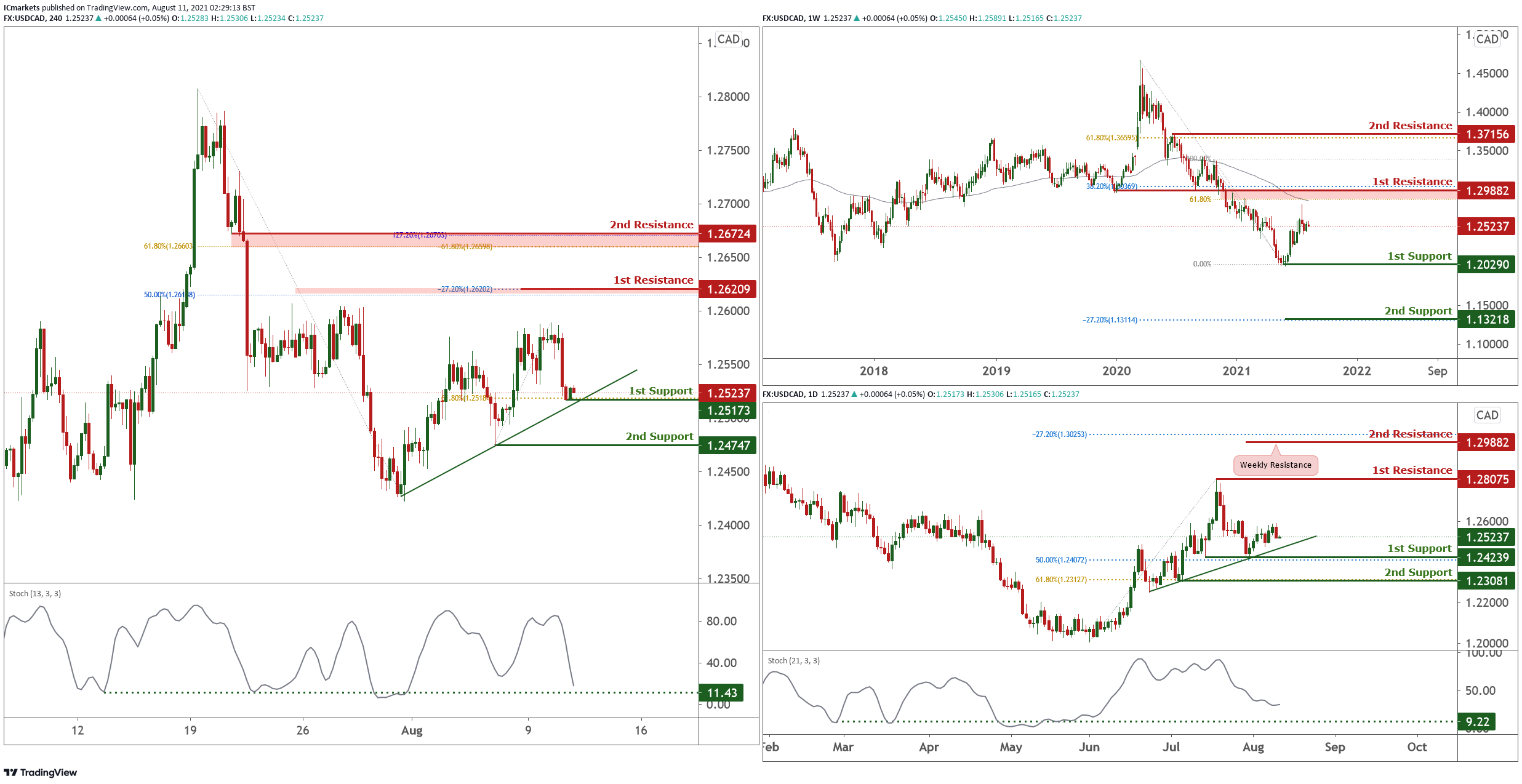Click the -27.20%(1.26202) Fibonacci label
Screen dimensions: 1522x784
click(465, 289)
